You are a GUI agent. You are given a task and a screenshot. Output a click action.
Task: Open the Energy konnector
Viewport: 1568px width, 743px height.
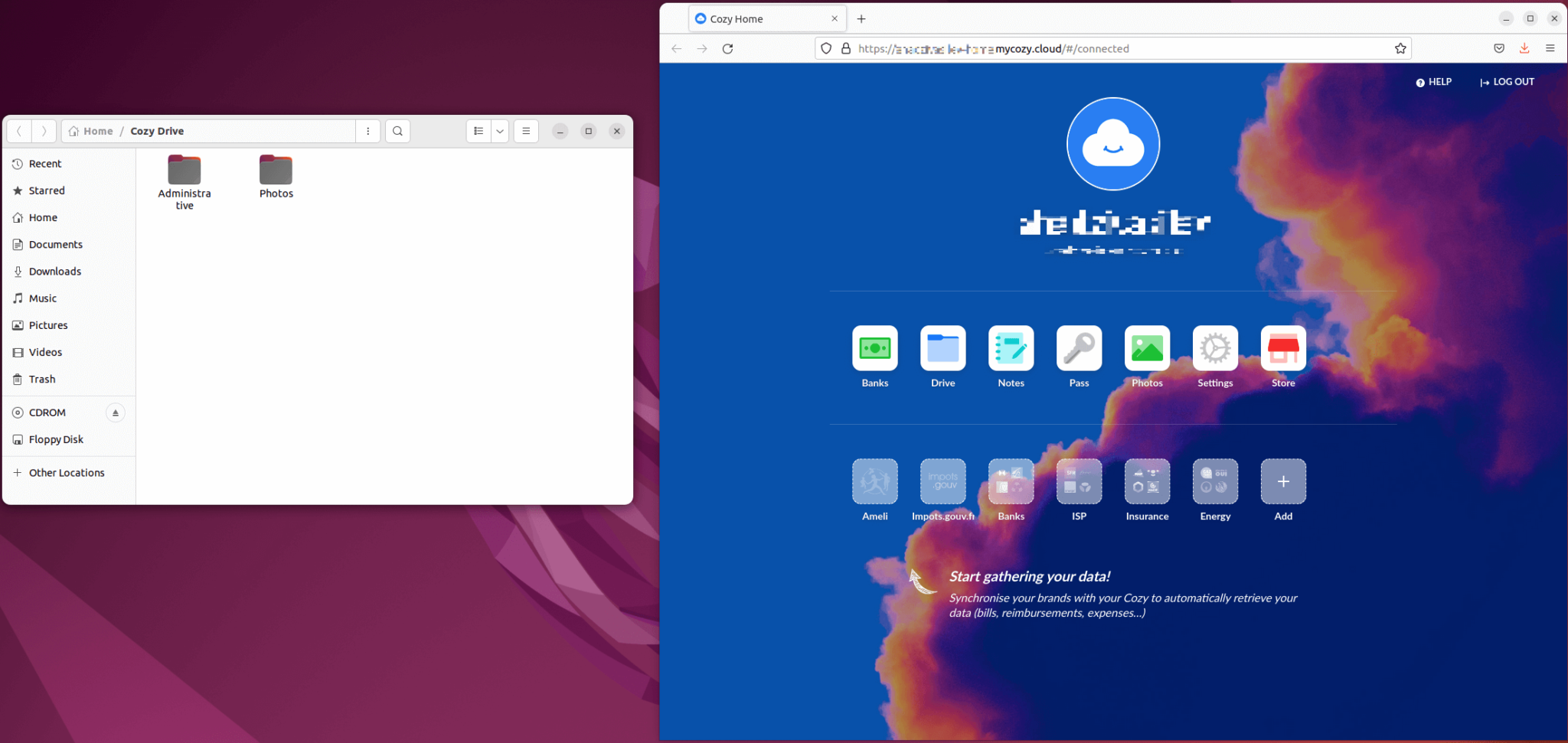[1214, 482]
